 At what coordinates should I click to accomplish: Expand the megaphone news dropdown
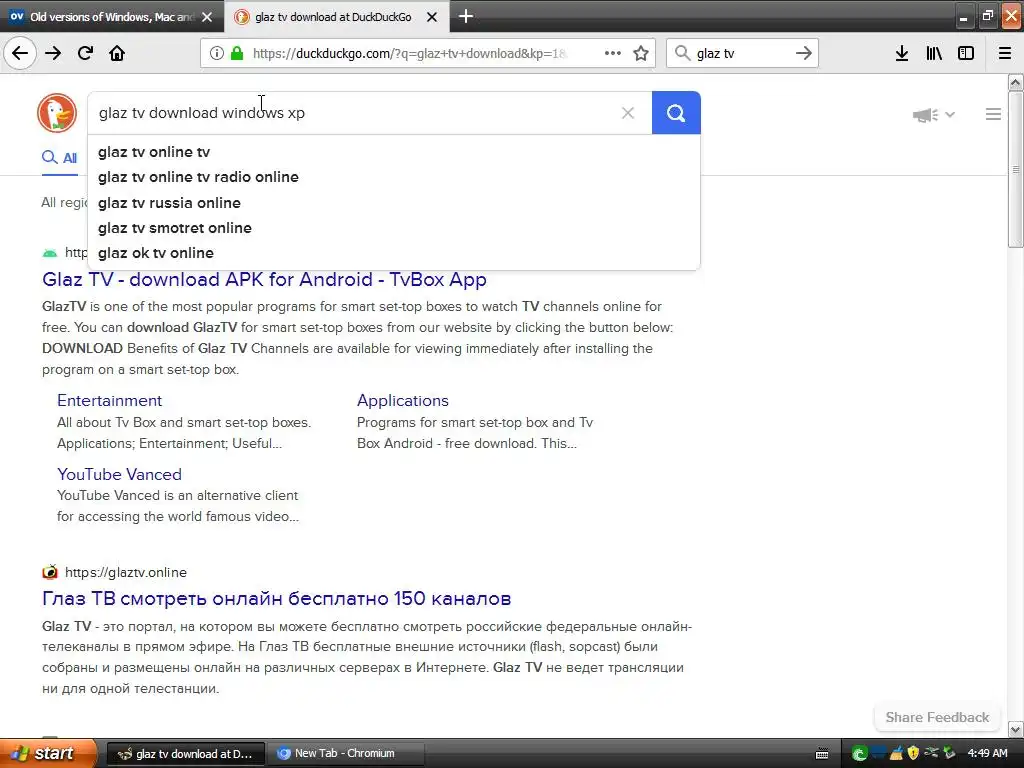click(x=934, y=115)
